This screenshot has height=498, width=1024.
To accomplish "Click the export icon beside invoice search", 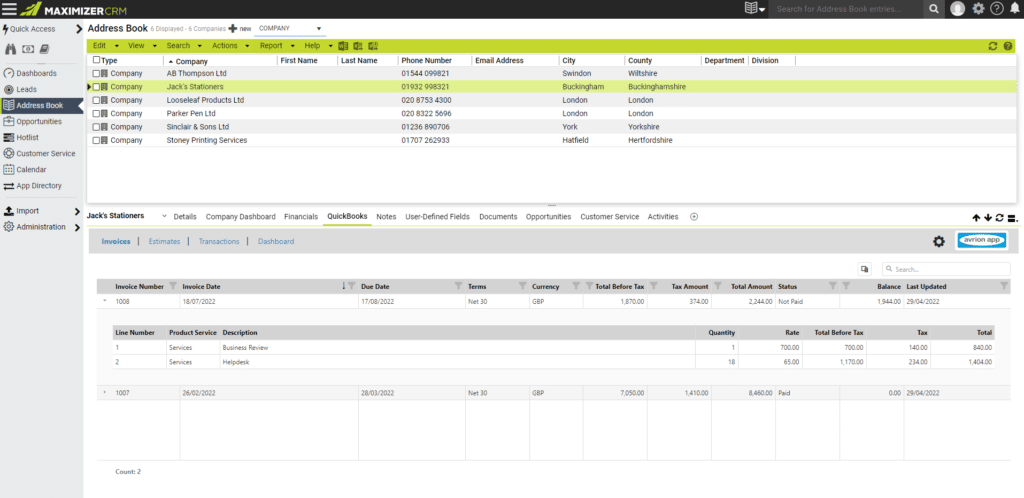I will point(865,269).
